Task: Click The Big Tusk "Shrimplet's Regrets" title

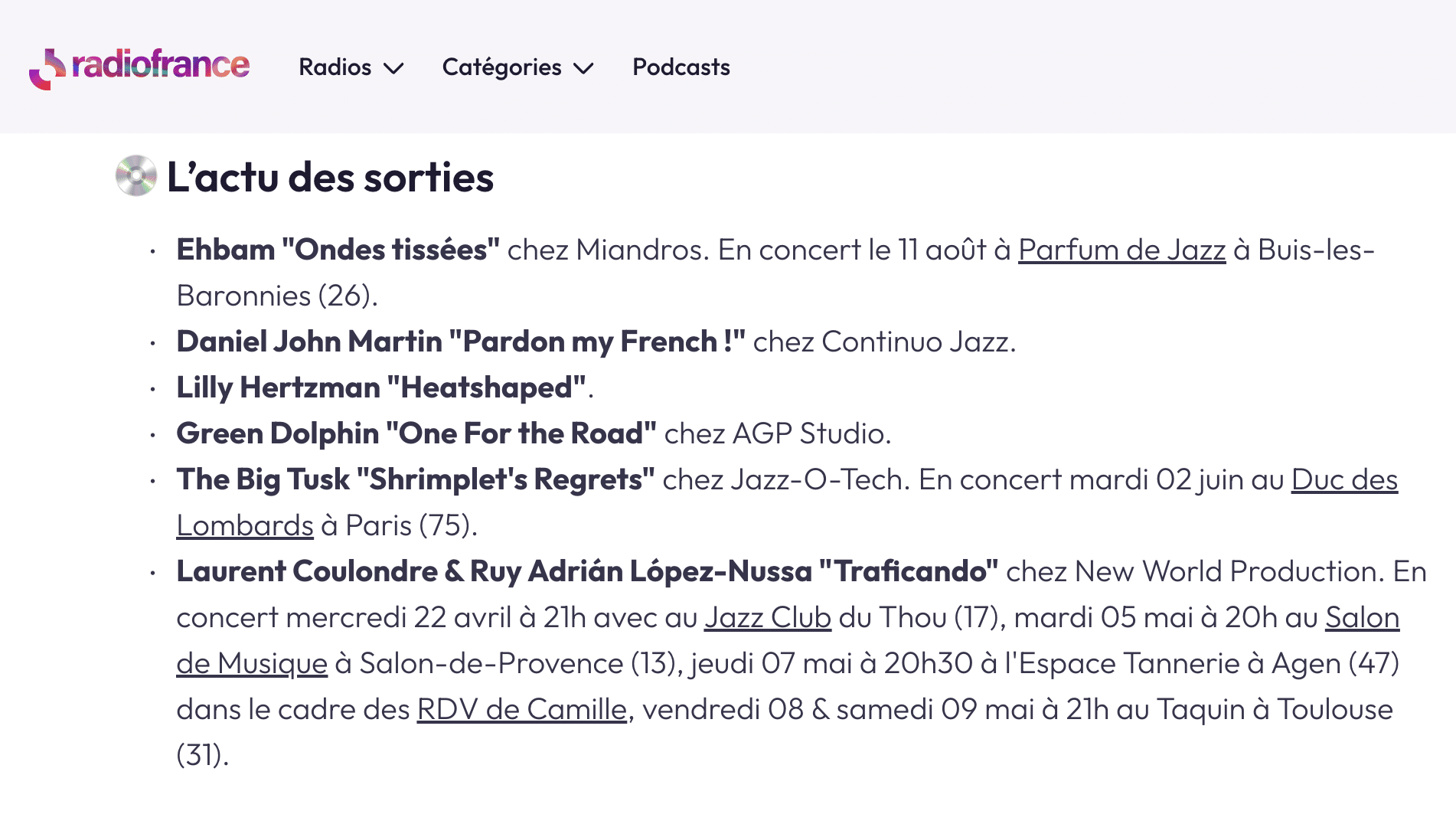Action: click(x=416, y=480)
